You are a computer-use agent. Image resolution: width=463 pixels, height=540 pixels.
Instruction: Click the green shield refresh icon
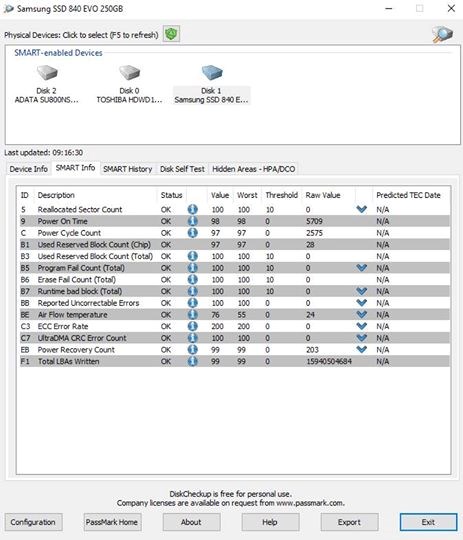click(171, 34)
